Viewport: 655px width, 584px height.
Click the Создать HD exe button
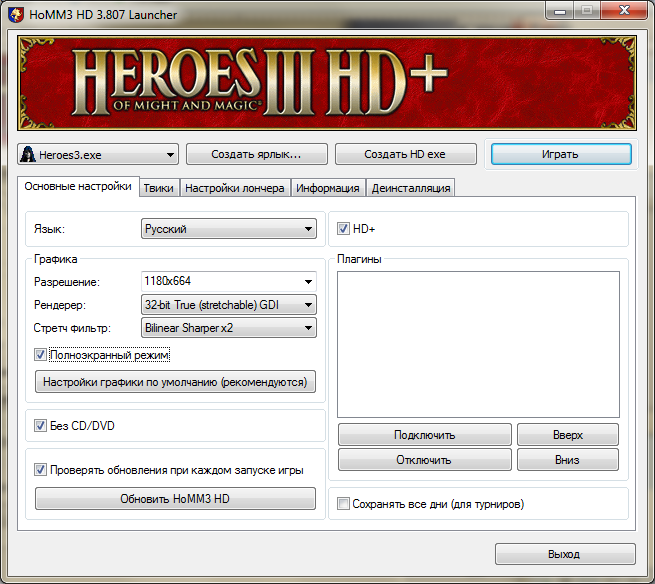(405, 154)
